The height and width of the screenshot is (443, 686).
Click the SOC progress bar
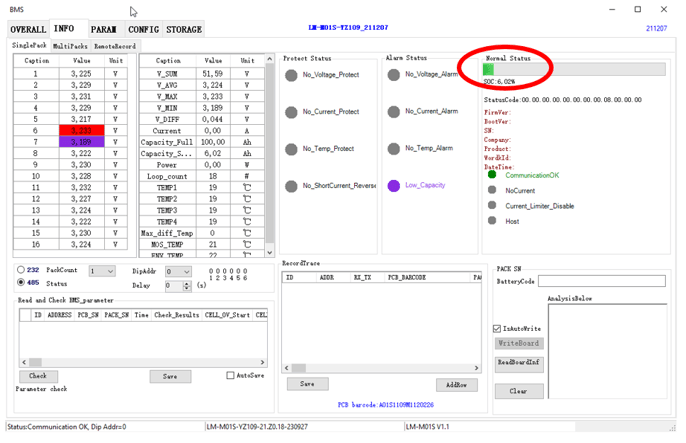point(574,70)
